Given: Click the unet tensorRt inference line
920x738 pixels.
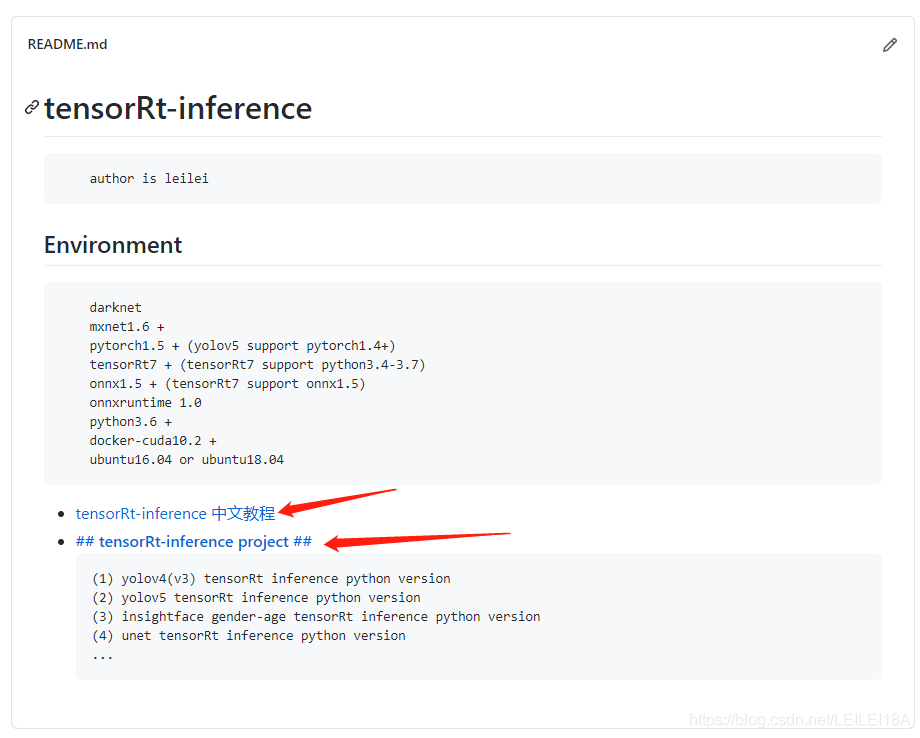Looking at the screenshot, I should point(249,635).
